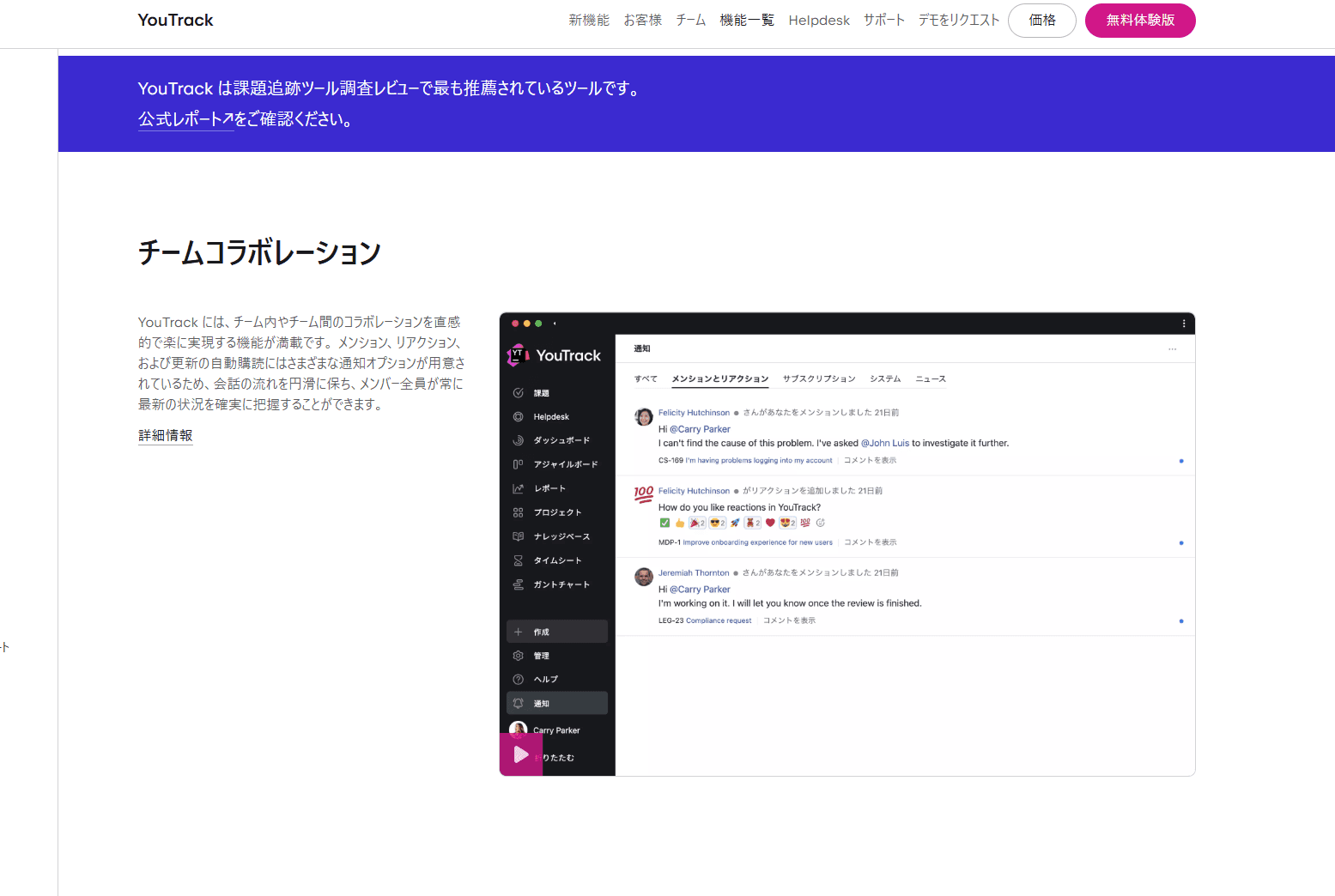The image size is (1335, 896).
Task: Open the お客様 menu item
Action: click(x=642, y=20)
